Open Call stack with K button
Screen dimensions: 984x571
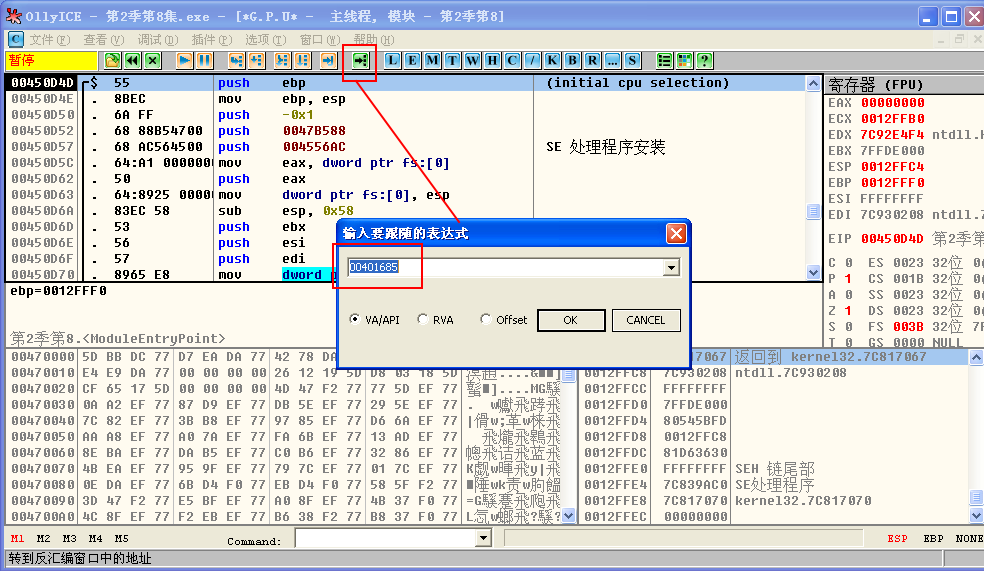click(552, 61)
